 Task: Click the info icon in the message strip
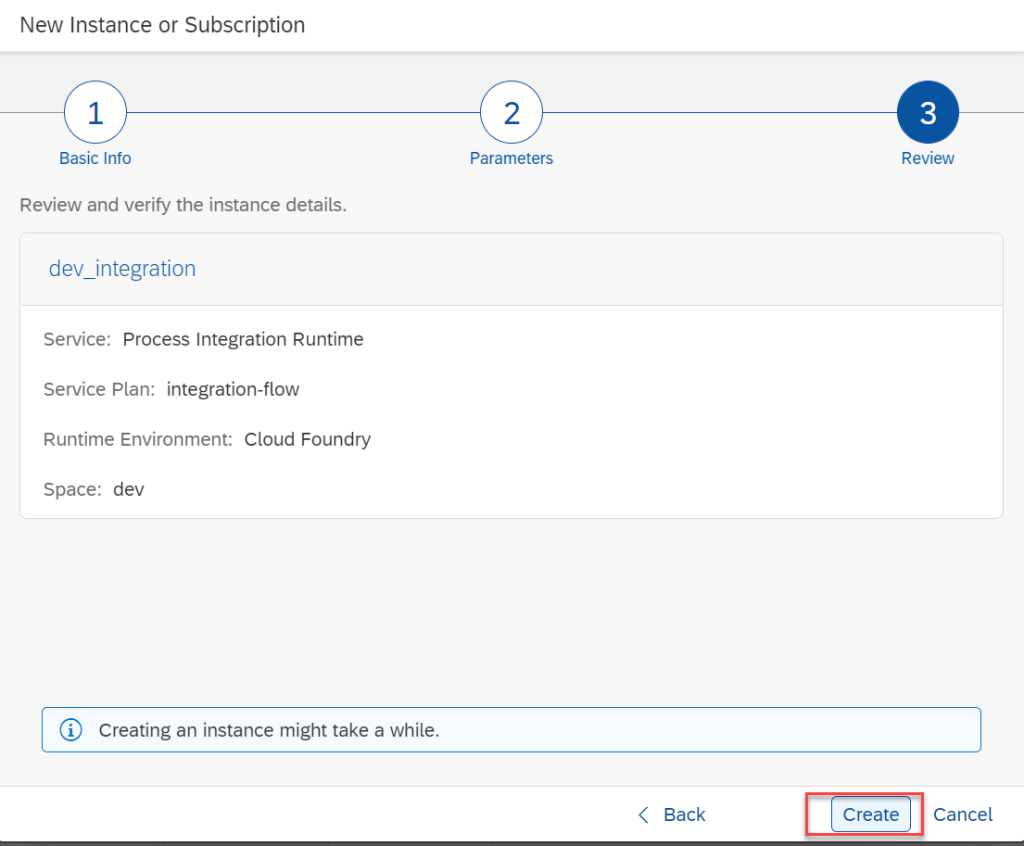(70, 730)
